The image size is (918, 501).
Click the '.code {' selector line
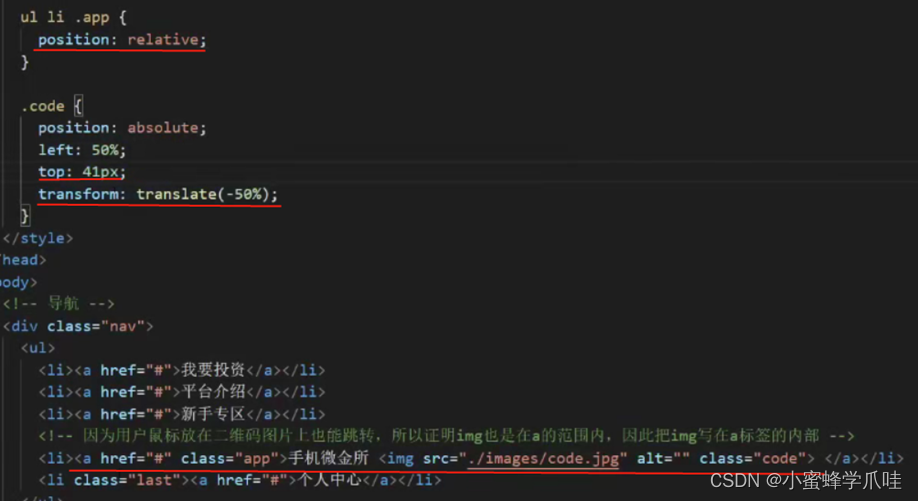click(52, 106)
